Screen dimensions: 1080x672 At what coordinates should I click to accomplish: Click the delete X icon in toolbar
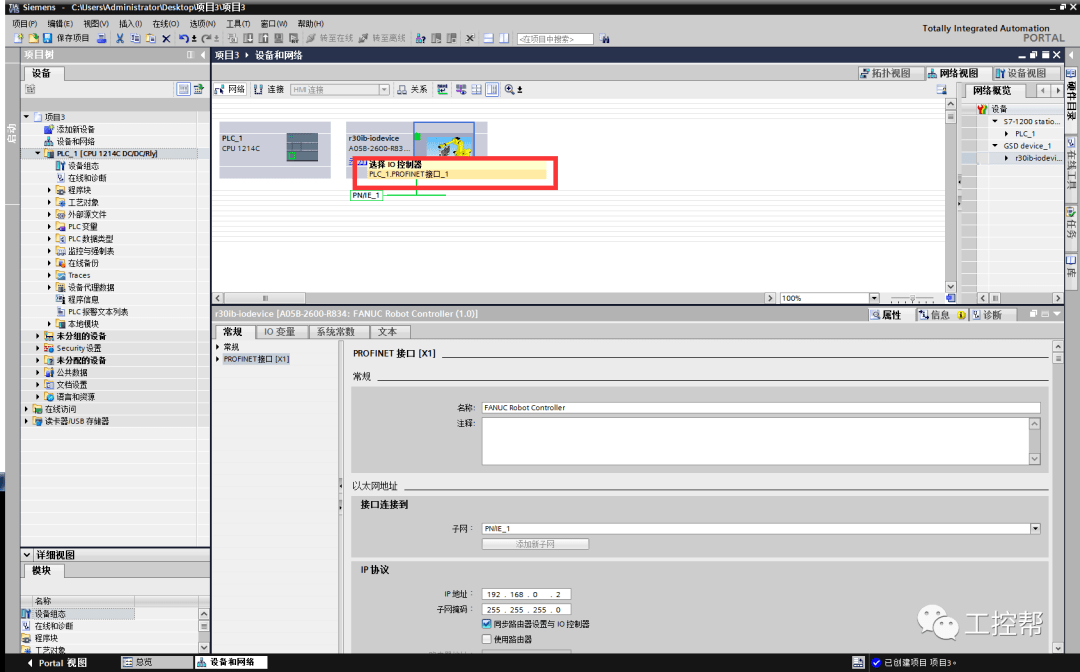[166, 39]
